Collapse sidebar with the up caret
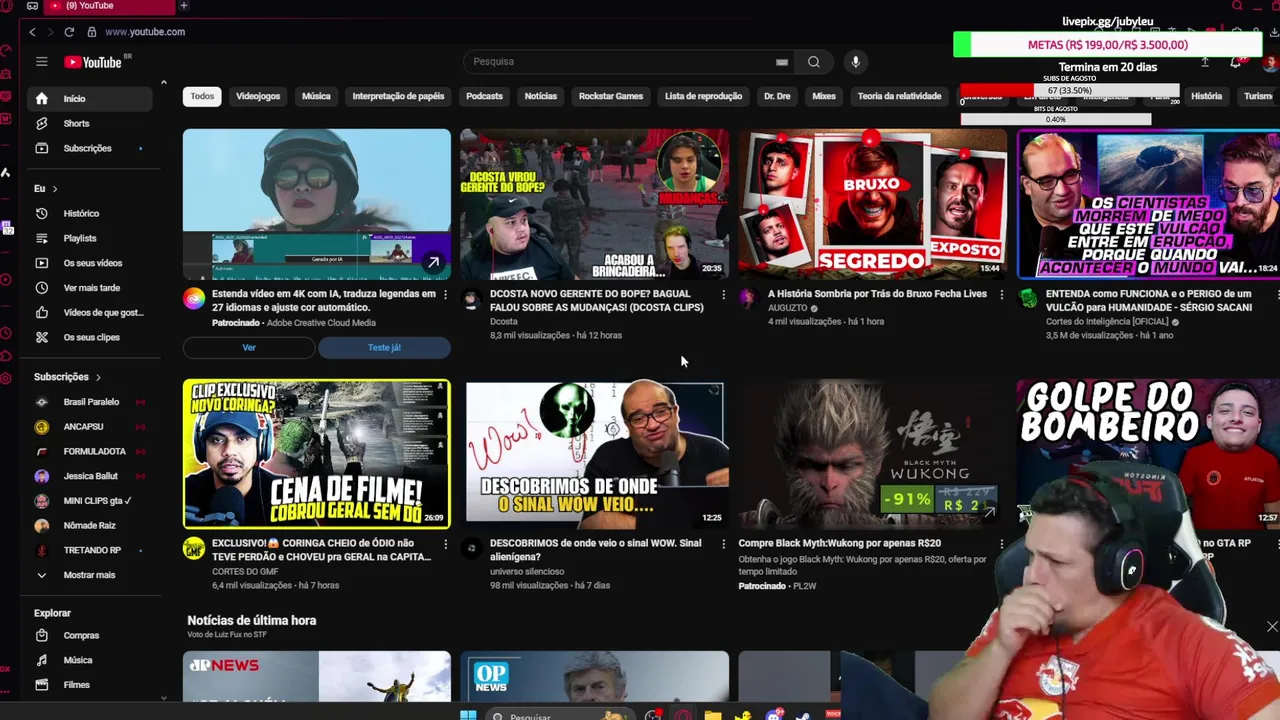The image size is (1280, 720). (x=163, y=83)
